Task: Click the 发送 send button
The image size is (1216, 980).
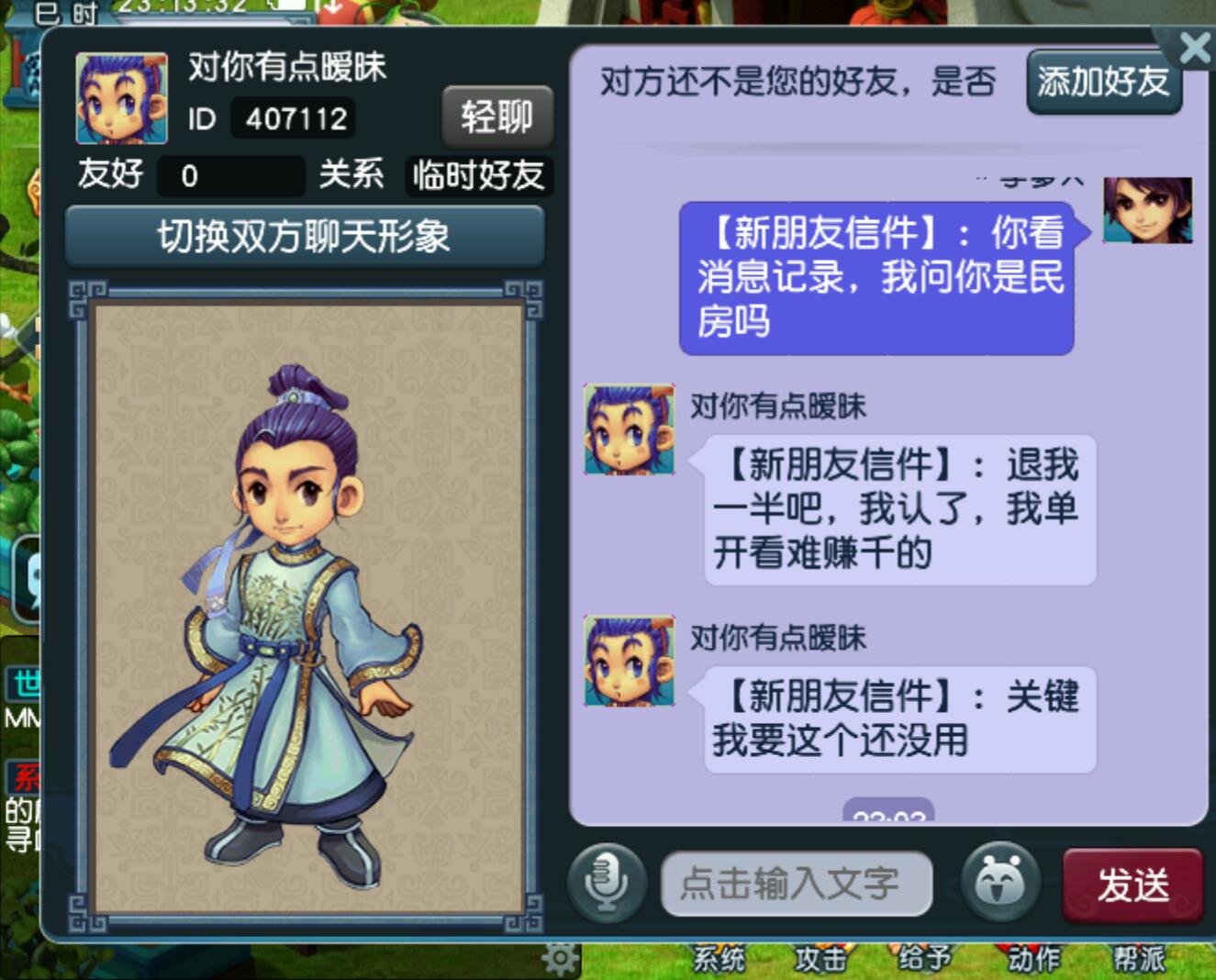Action: [1132, 885]
